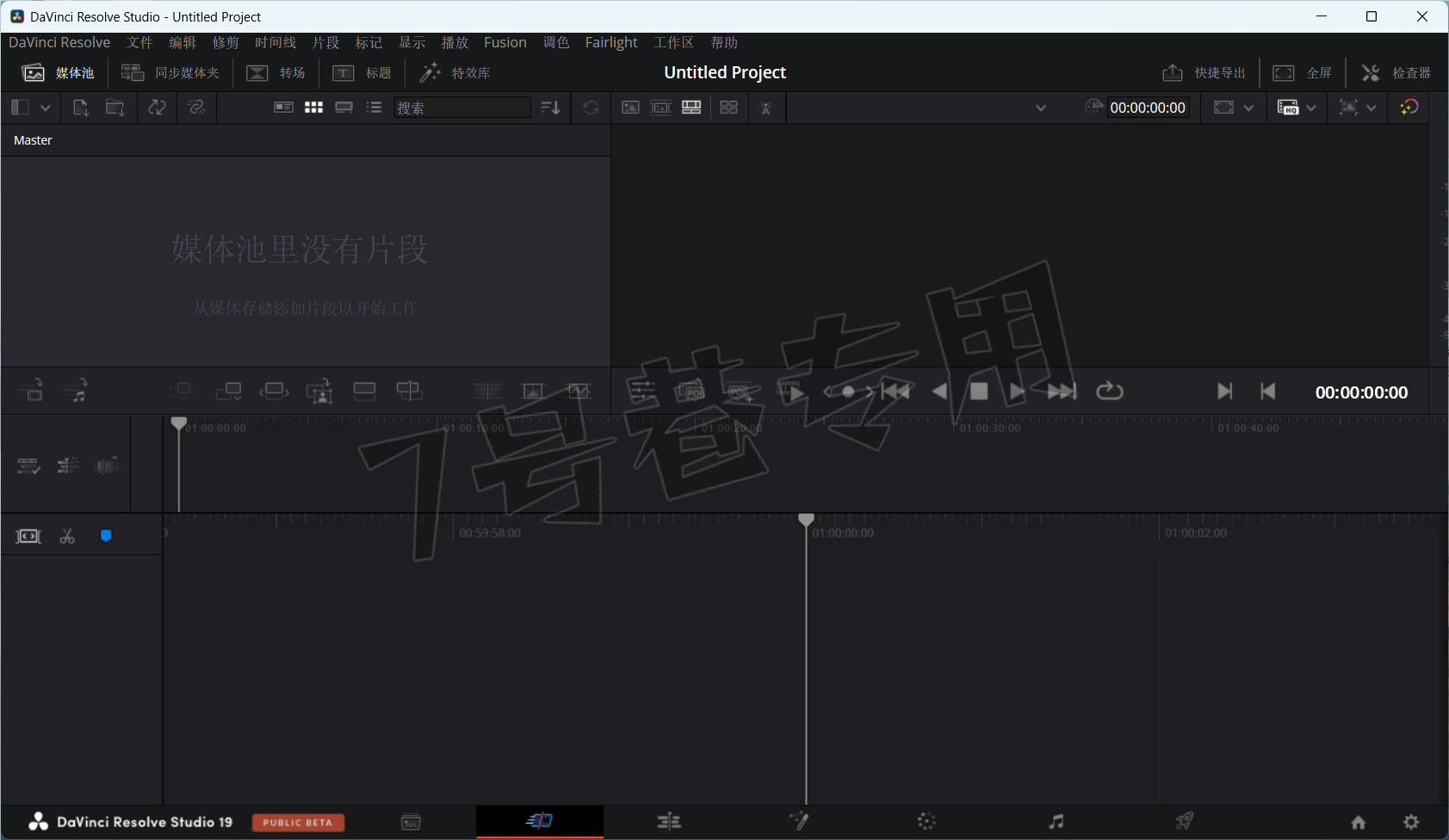This screenshot has height=840, width=1449.
Task: Open the media pool sort order menu
Action: pyautogui.click(x=550, y=108)
